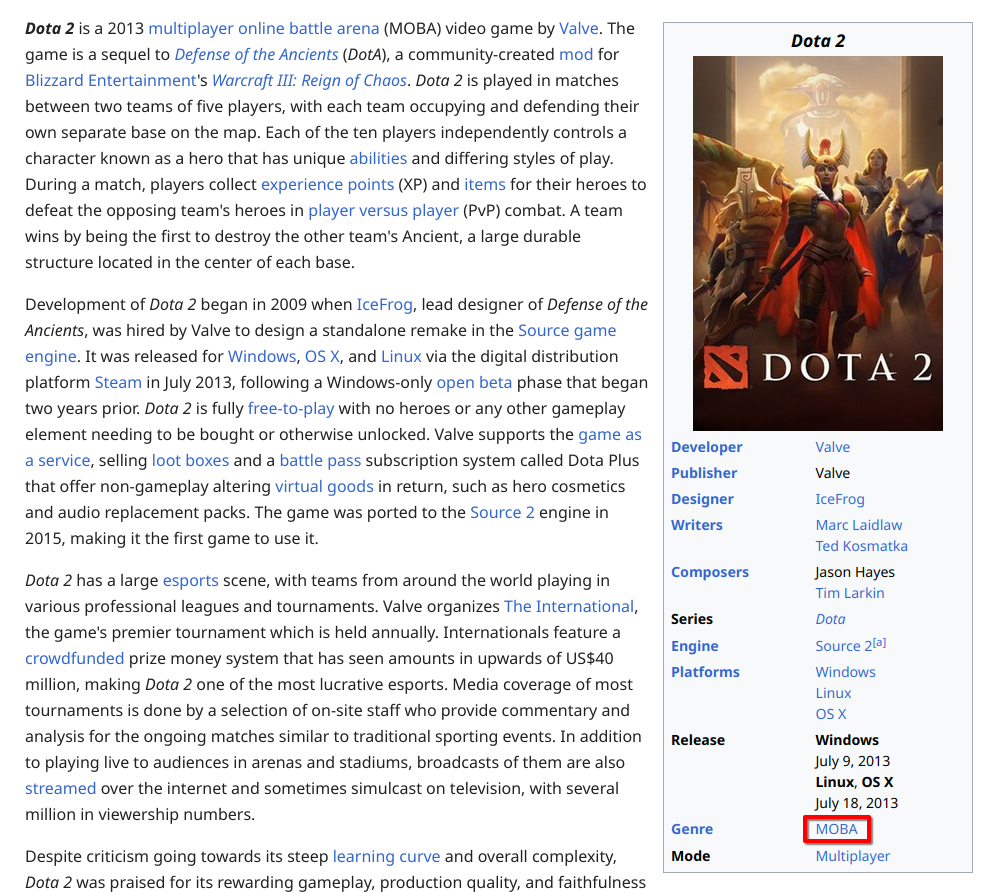Follow Ted Kosmatka link
The image size is (994, 892).
pos(861,546)
